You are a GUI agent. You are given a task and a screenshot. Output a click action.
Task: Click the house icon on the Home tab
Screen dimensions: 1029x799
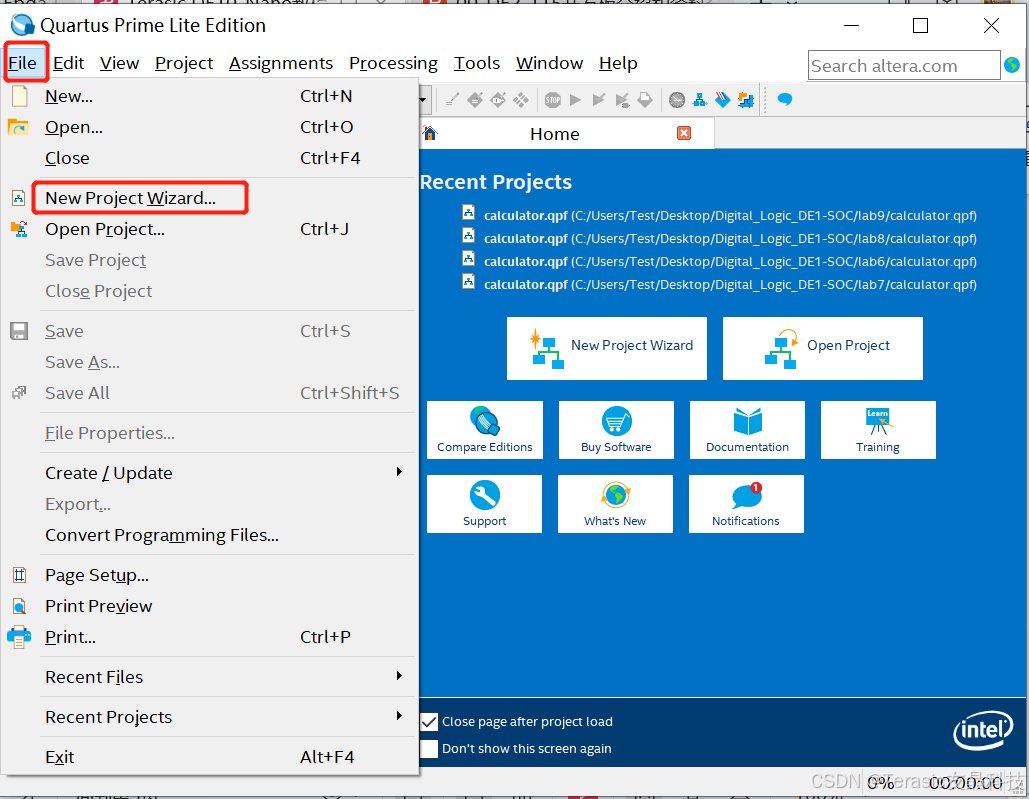(x=430, y=134)
